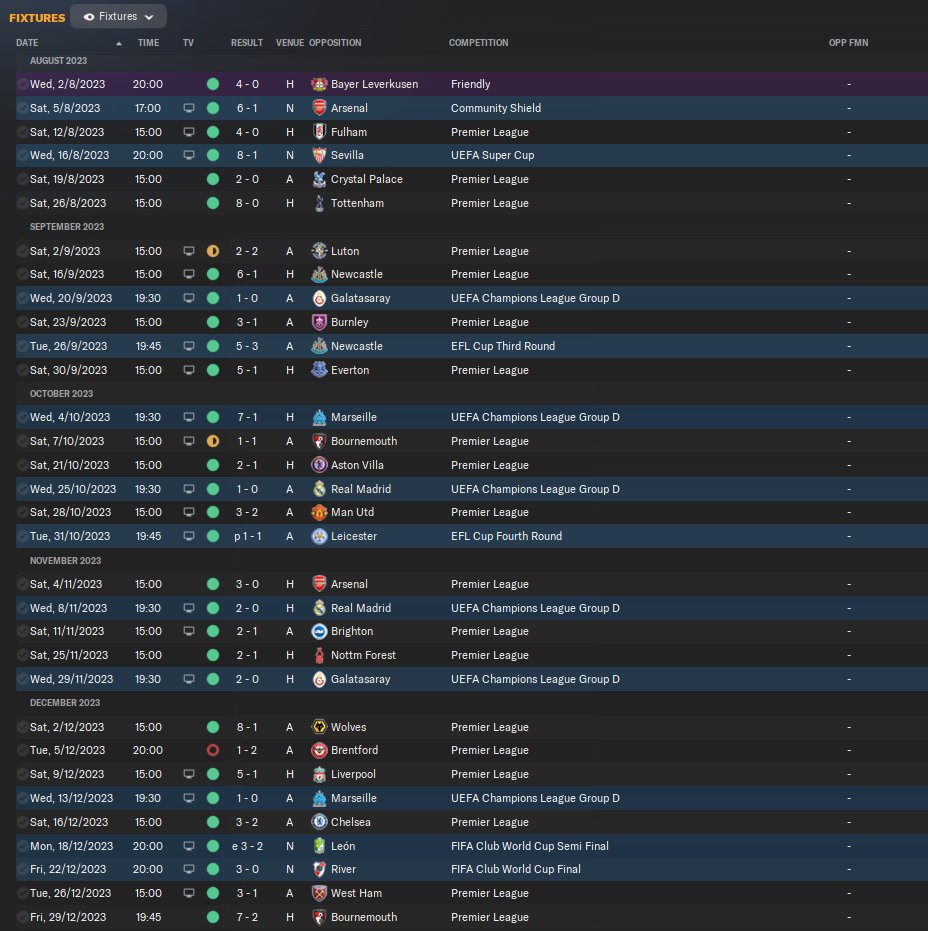The height and width of the screenshot is (931, 928).
Task: Open the 5 - 3 EFL Cup result at Newcastle
Action: point(247,346)
